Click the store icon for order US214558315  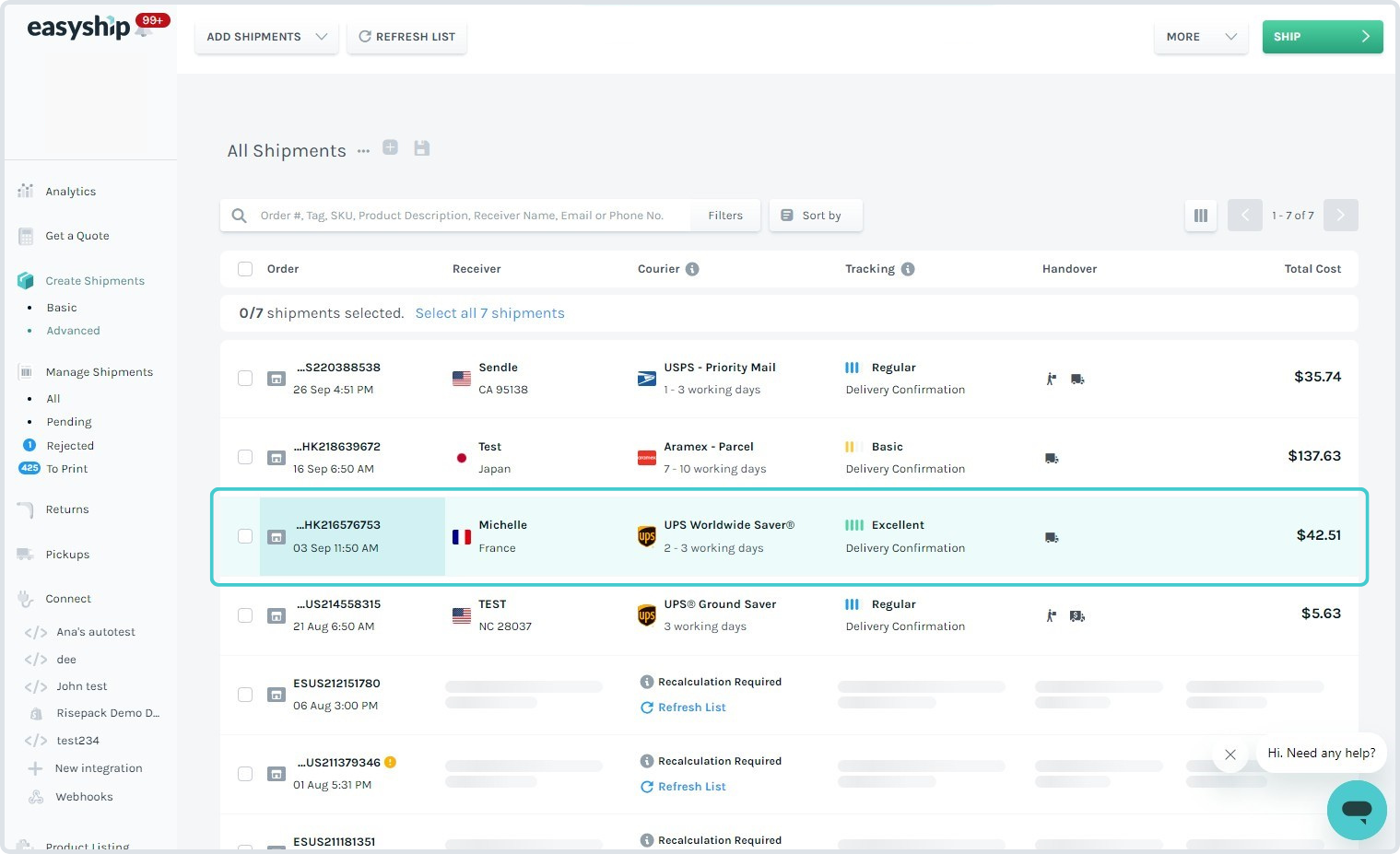pos(276,615)
